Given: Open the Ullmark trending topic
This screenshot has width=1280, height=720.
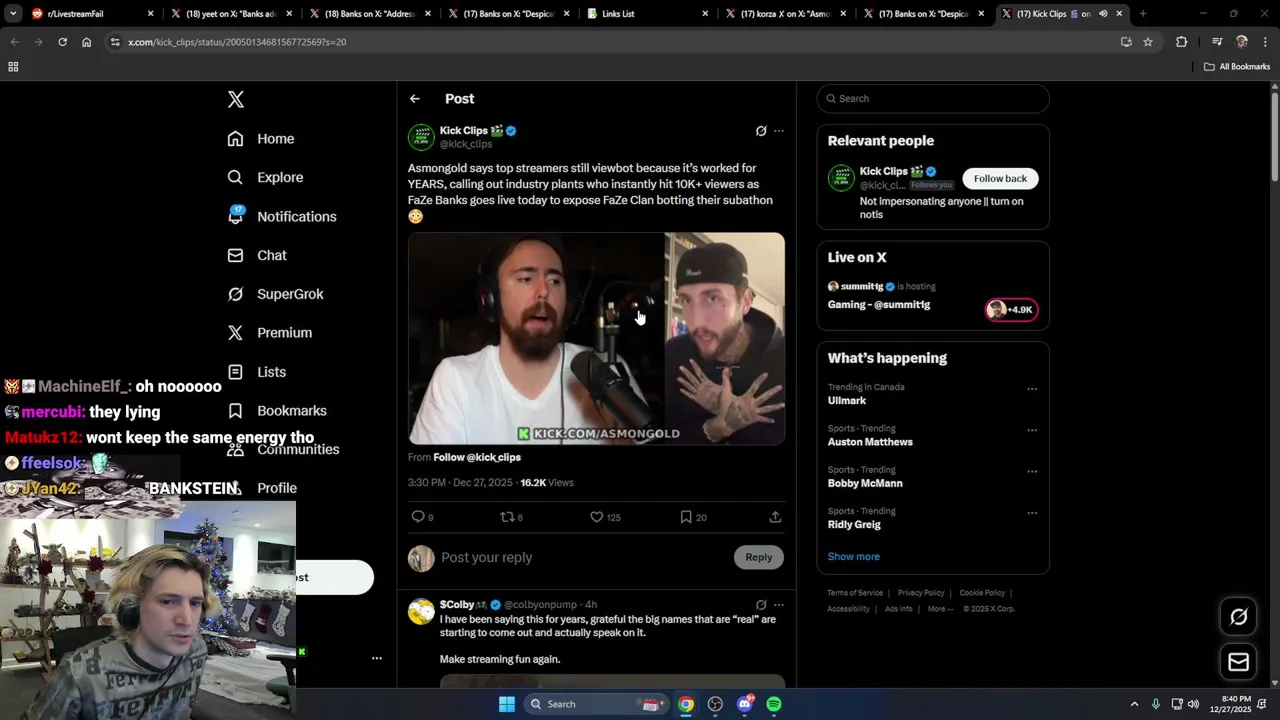Looking at the screenshot, I should [x=847, y=401].
